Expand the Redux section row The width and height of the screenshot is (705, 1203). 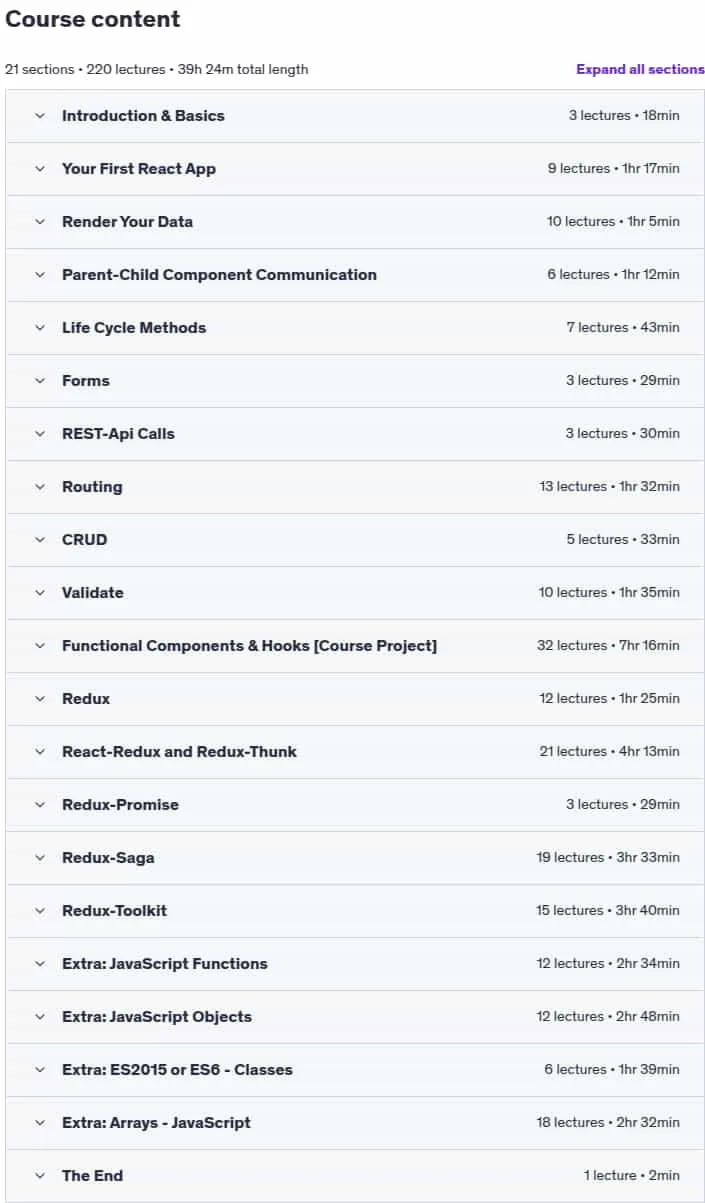pos(355,699)
